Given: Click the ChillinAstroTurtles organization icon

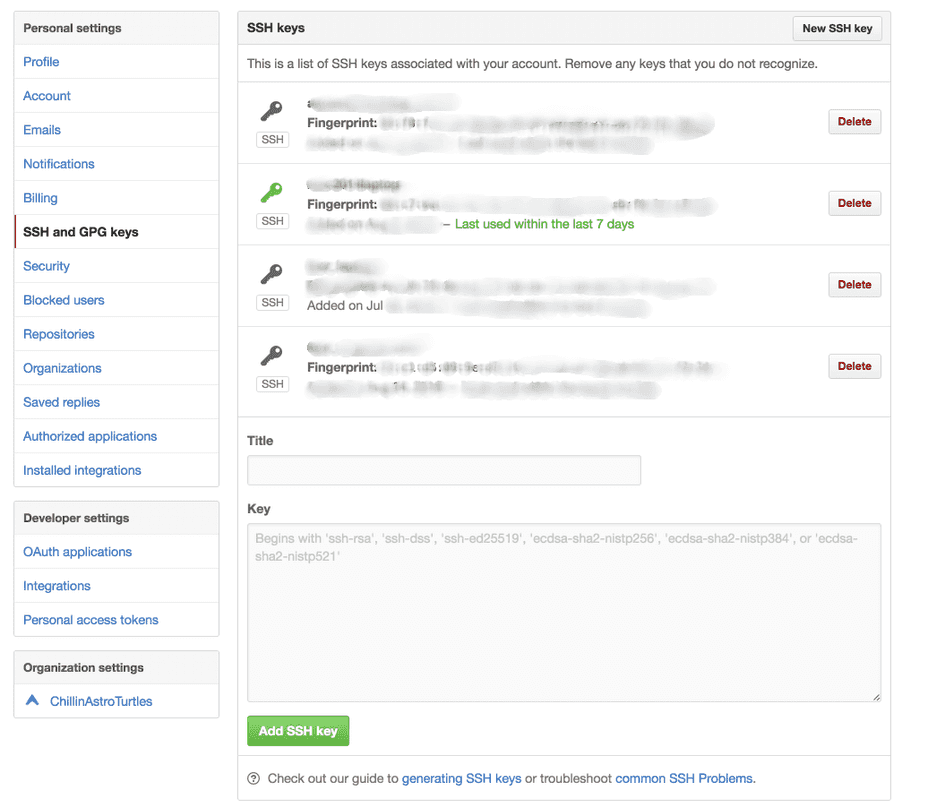Looking at the screenshot, I should [31, 701].
